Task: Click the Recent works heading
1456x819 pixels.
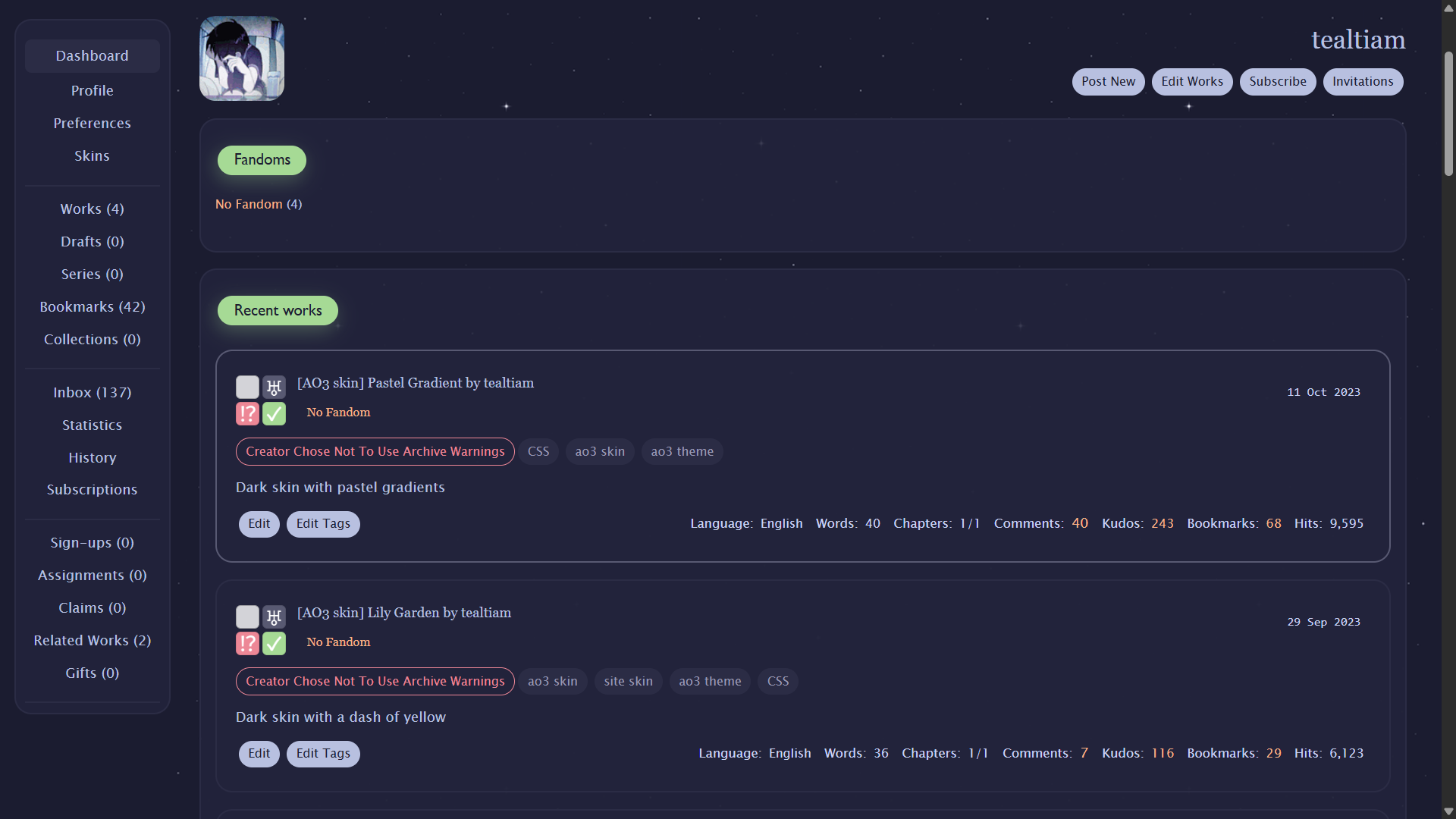Action: (x=278, y=311)
